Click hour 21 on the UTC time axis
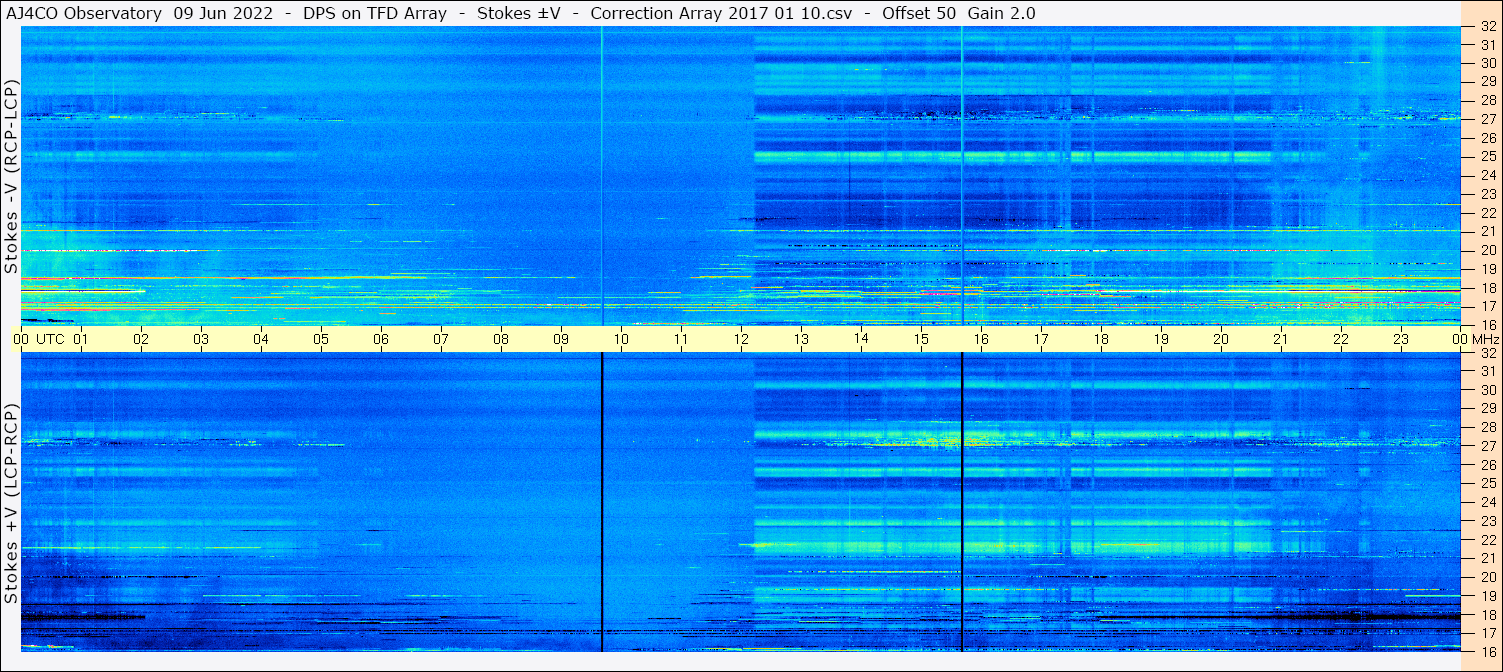Screen dimensions: 1503x672 click(1281, 339)
